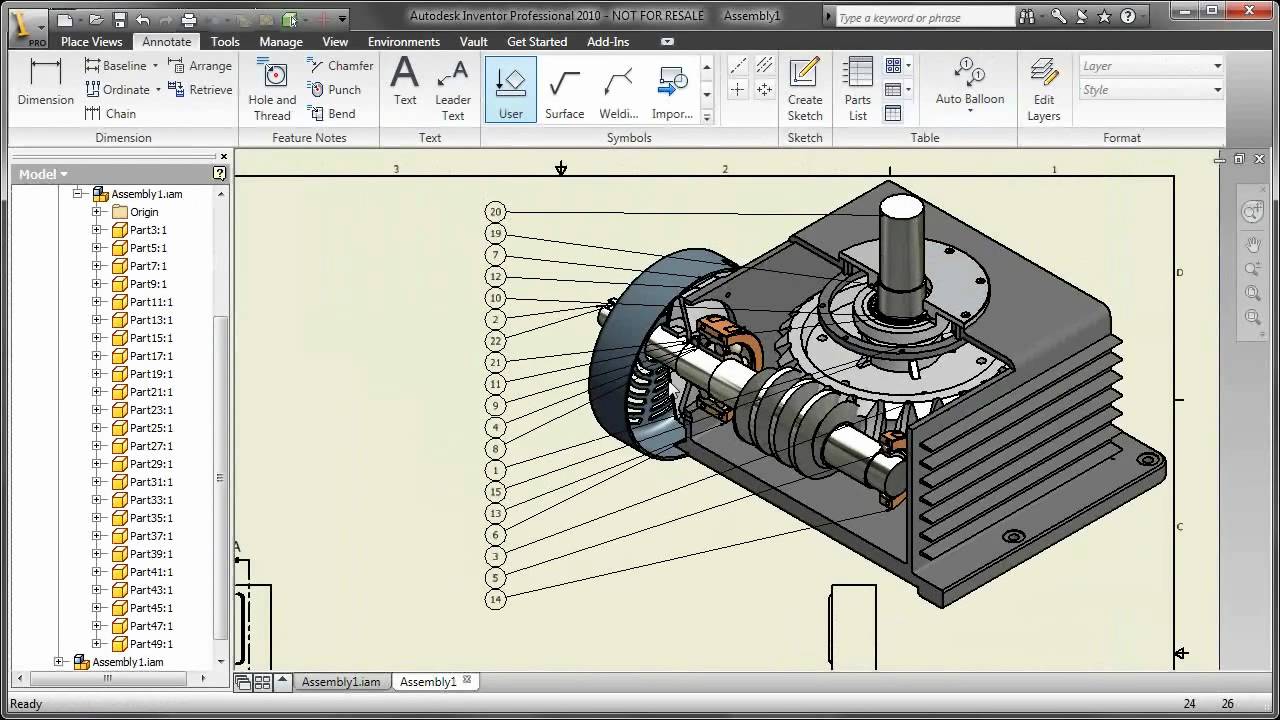Pick the Ordinate dimension tool
Image resolution: width=1280 pixels, height=720 pixels.
click(x=117, y=90)
